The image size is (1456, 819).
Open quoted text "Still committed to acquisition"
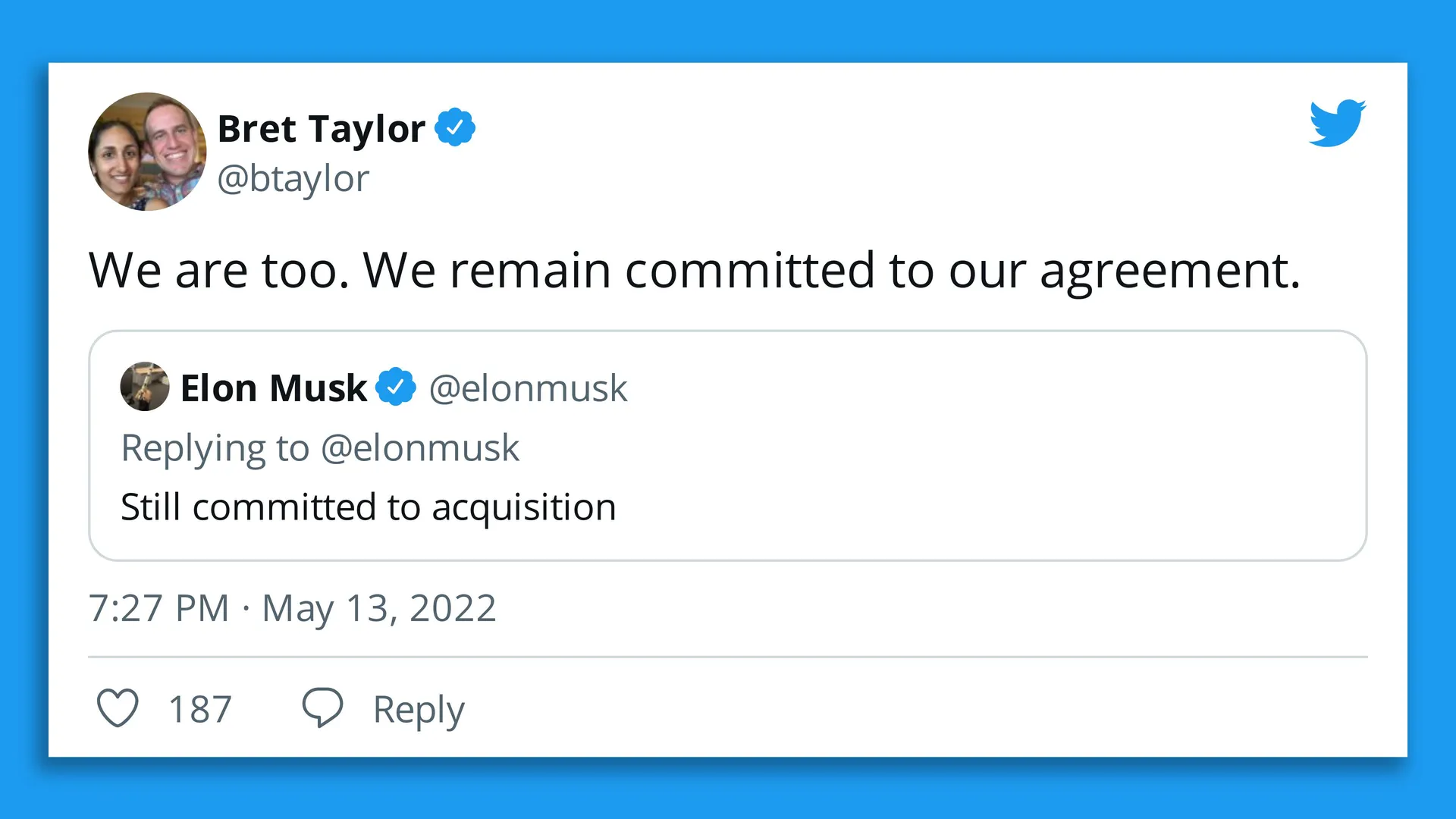coord(368,507)
